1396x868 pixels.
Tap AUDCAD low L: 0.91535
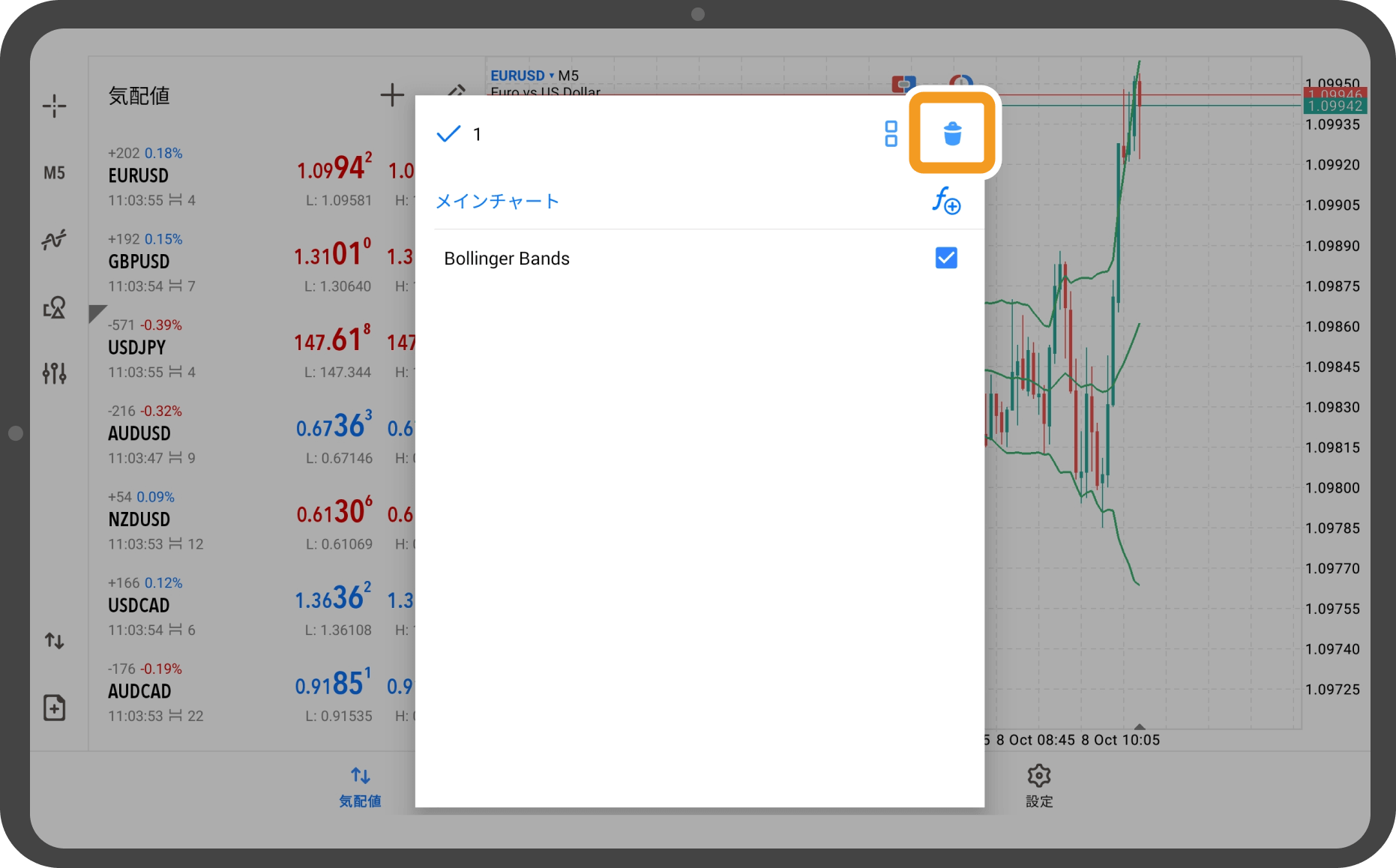338,716
